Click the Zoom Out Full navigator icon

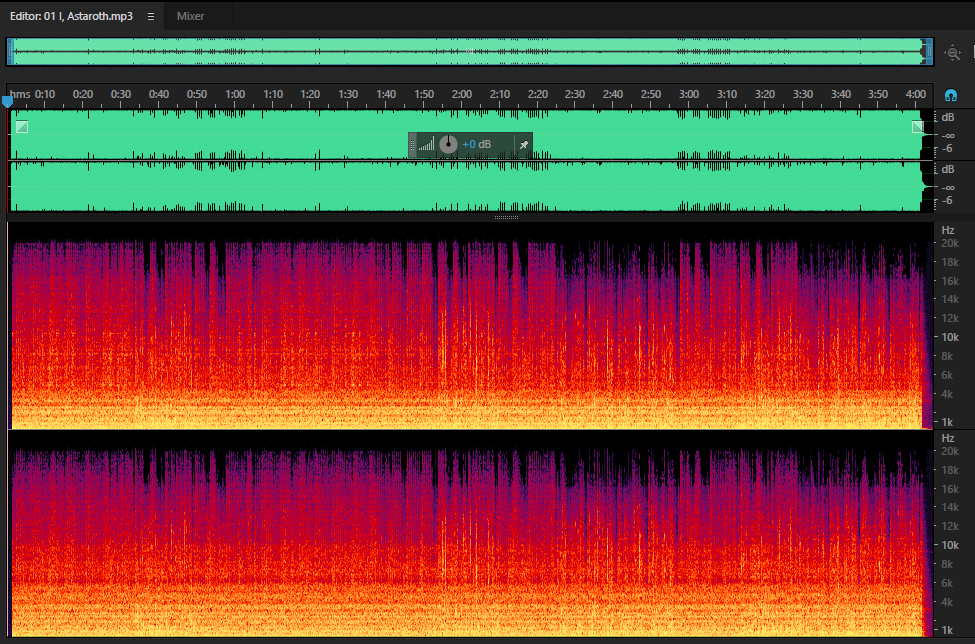coord(953,53)
